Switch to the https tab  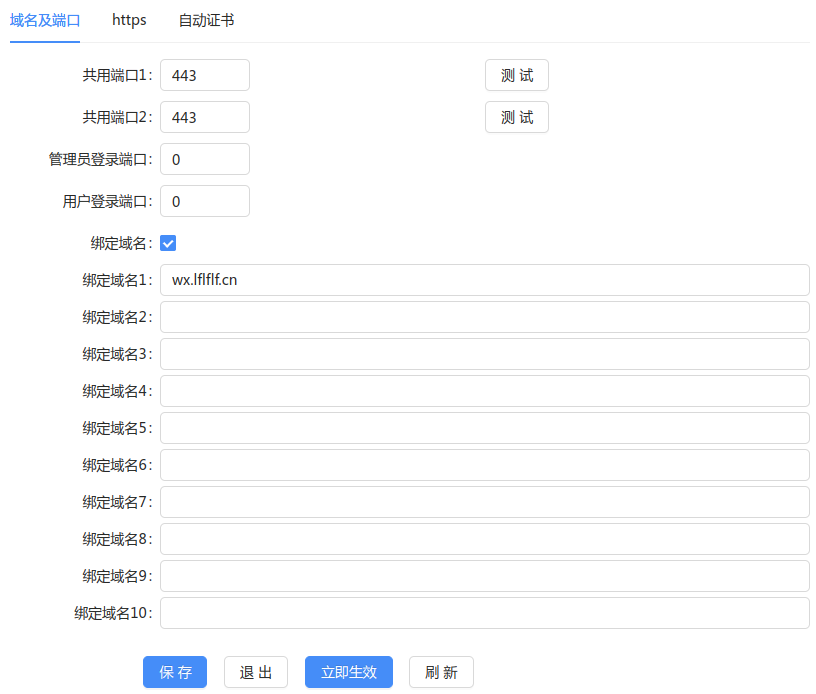tap(129, 20)
